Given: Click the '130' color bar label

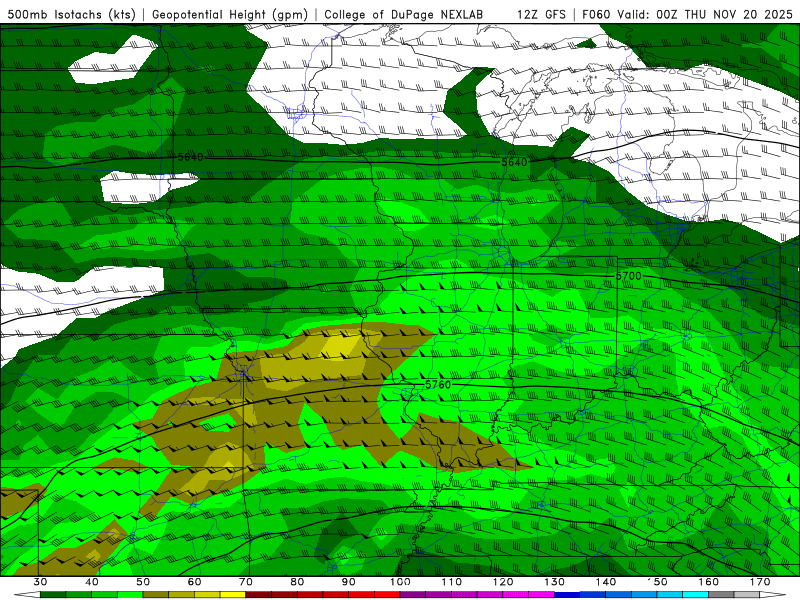Looking at the screenshot, I should (x=554, y=582).
